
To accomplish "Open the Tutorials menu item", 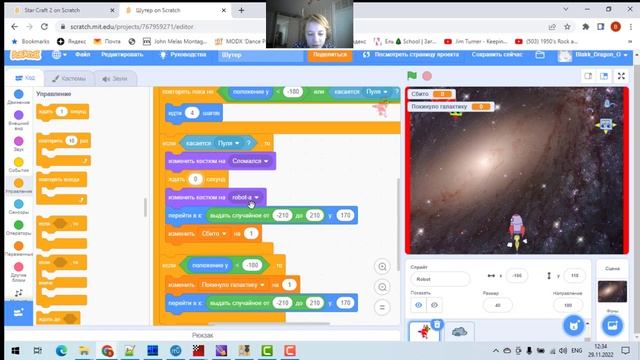I will click(184, 55).
